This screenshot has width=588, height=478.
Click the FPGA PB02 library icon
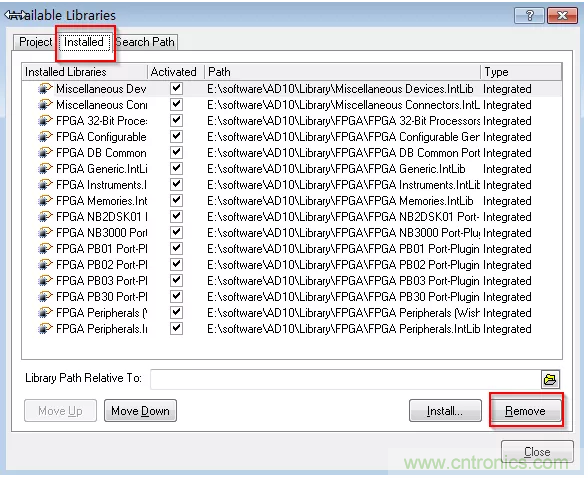[x=45, y=265]
